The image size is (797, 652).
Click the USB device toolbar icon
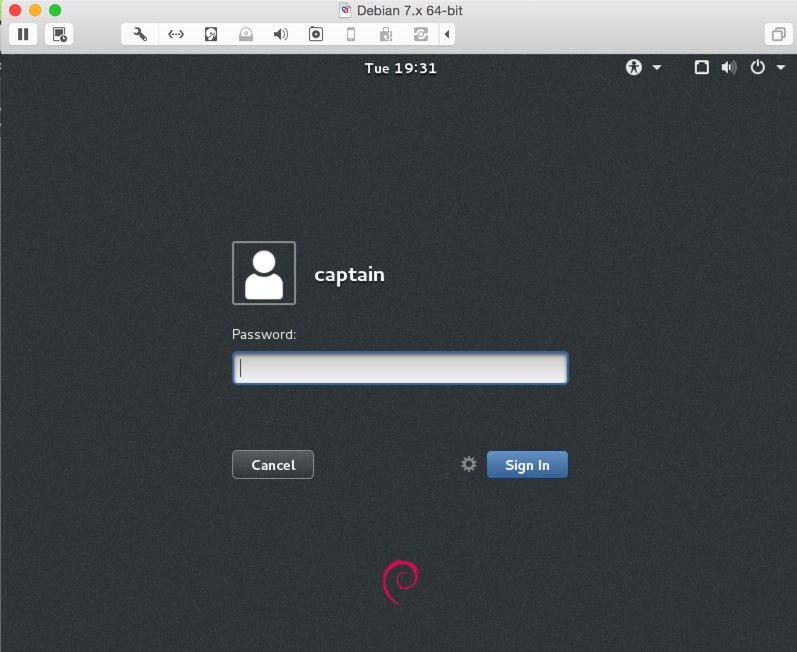pos(386,34)
